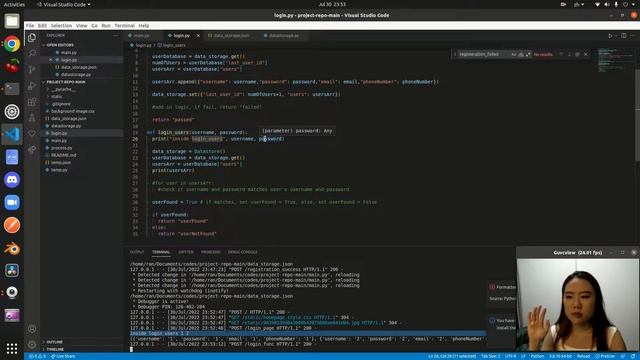Image resolution: width=640 pixels, height=360 pixels.
Task: Open the Manage gear in activity bar
Action: 32,344
